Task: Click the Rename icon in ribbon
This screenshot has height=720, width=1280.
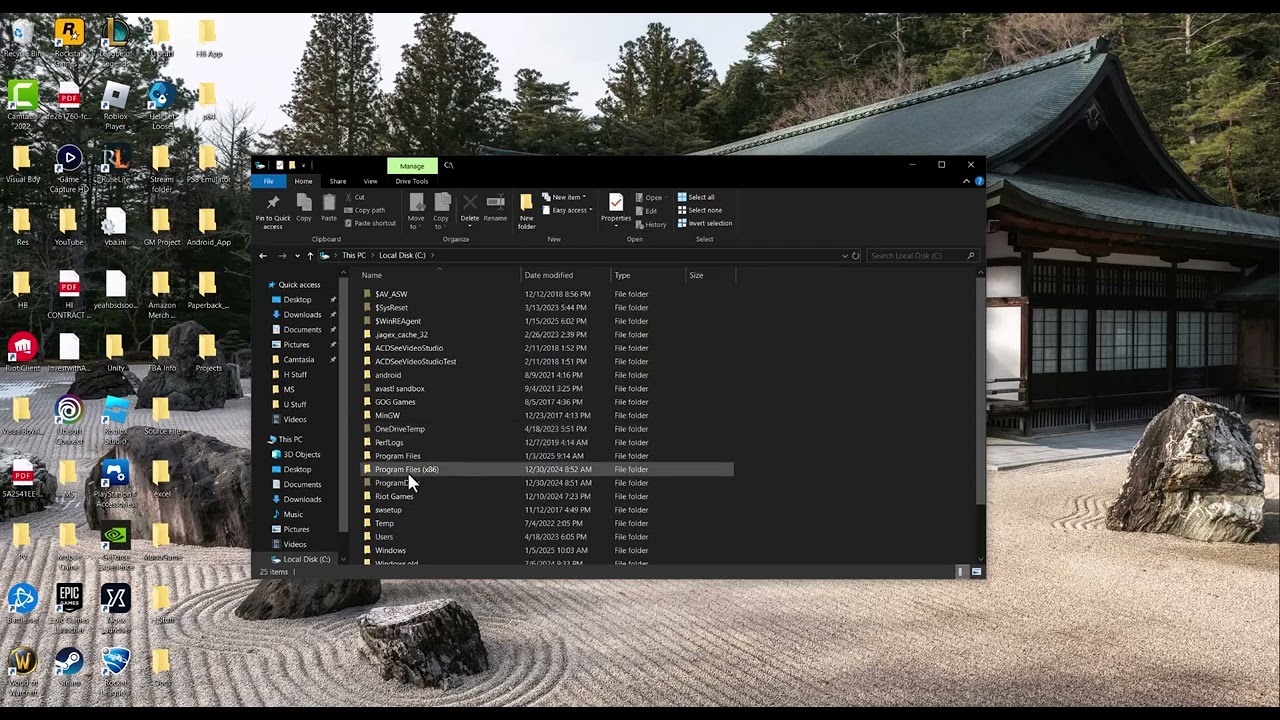Action: pyautogui.click(x=495, y=208)
